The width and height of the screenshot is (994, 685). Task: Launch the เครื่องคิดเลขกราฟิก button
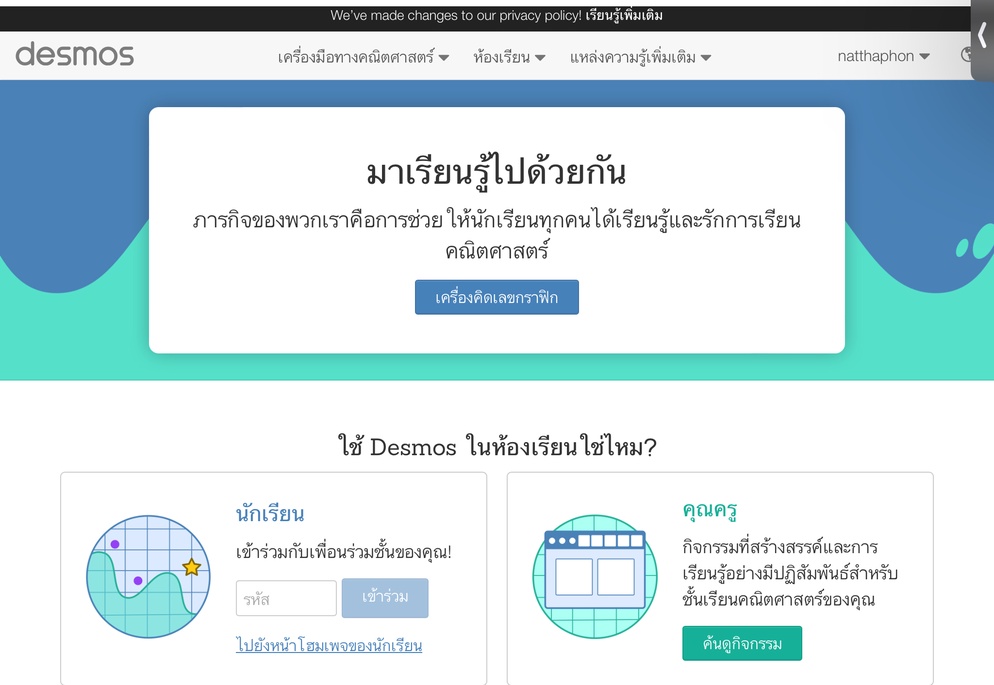497,297
